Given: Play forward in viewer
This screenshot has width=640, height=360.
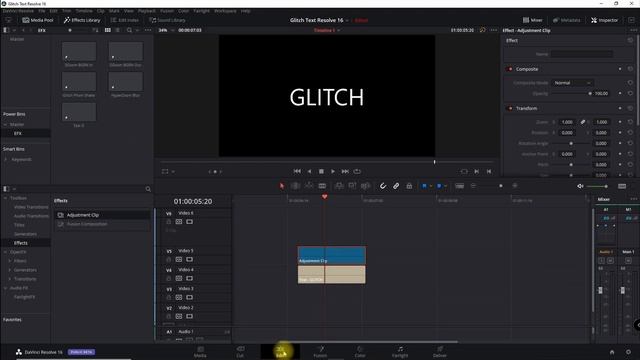Looking at the screenshot, I should 333,171.
